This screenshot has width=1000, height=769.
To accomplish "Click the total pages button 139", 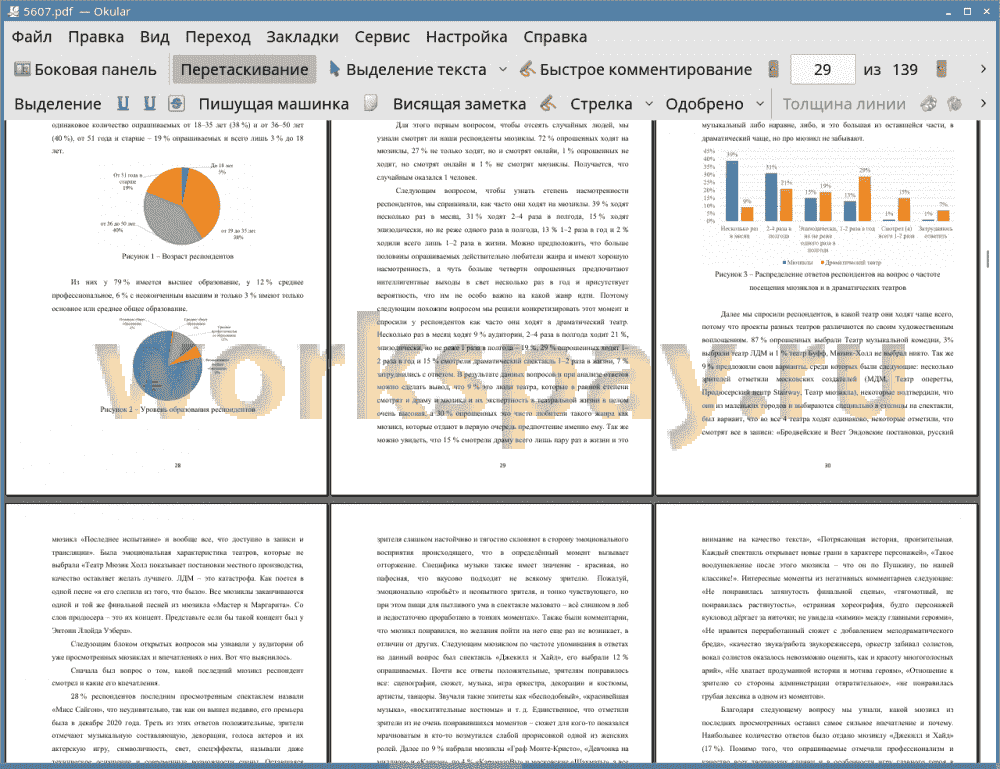I will tap(905, 70).
